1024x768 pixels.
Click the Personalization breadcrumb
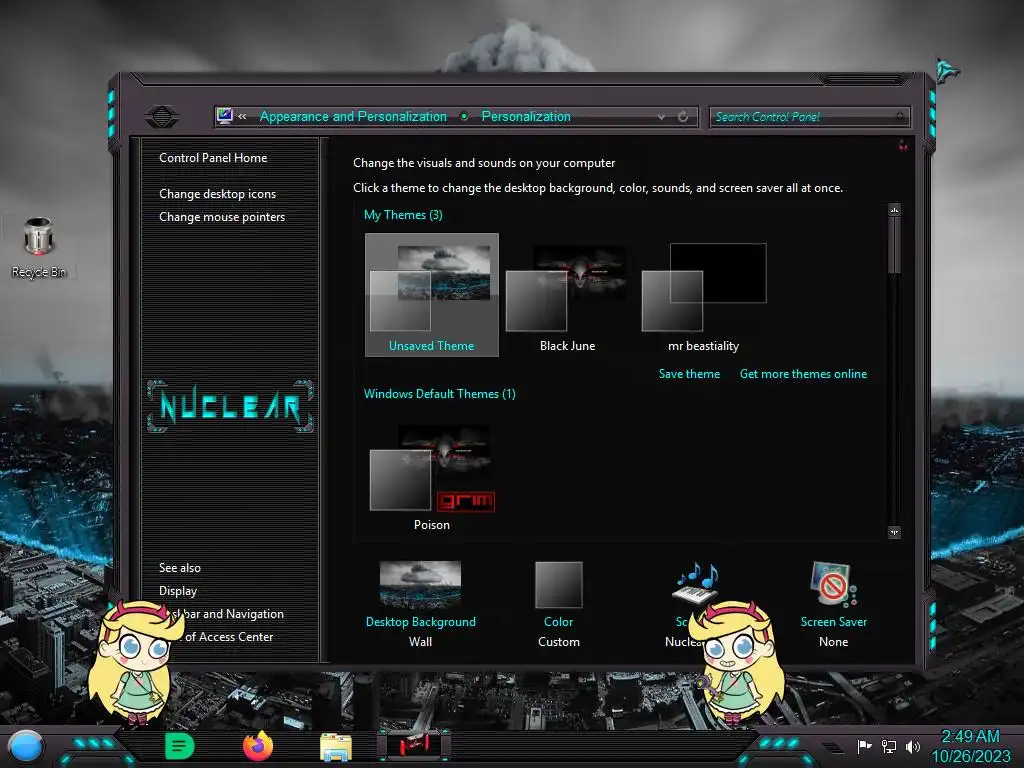click(526, 116)
